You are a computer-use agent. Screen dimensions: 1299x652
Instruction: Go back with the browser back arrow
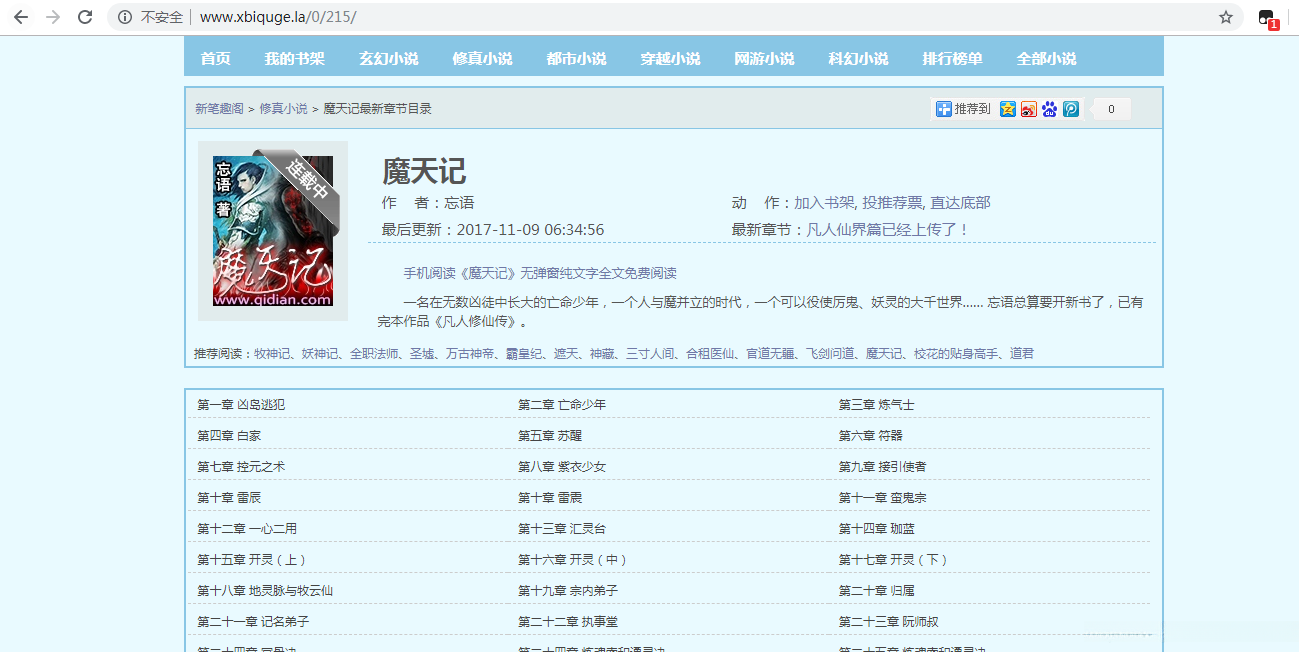[x=21, y=17]
